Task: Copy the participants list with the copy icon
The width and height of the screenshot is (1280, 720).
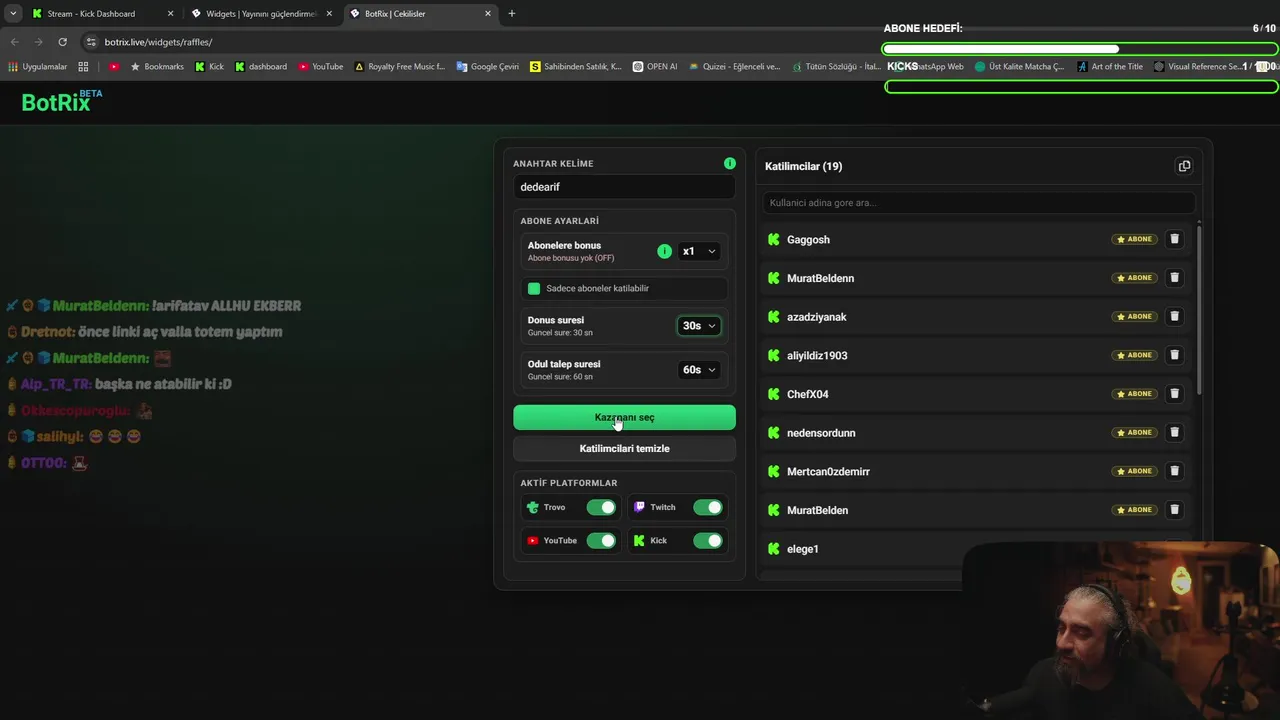Action: click(x=1184, y=166)
